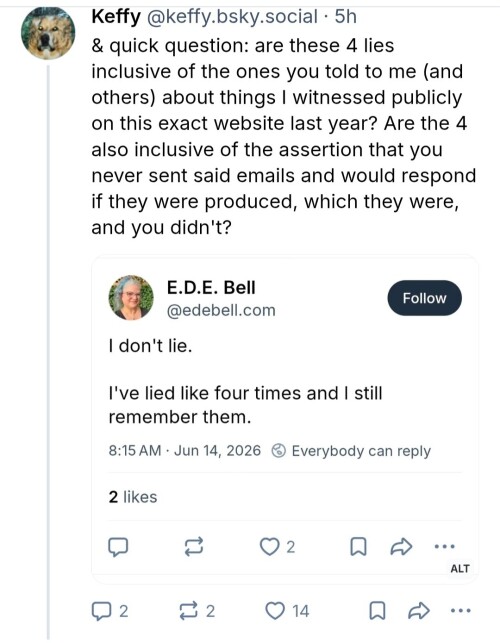Like Keffy's post with 14 likes
500x643 pixels.
click(x=274, y=611)
